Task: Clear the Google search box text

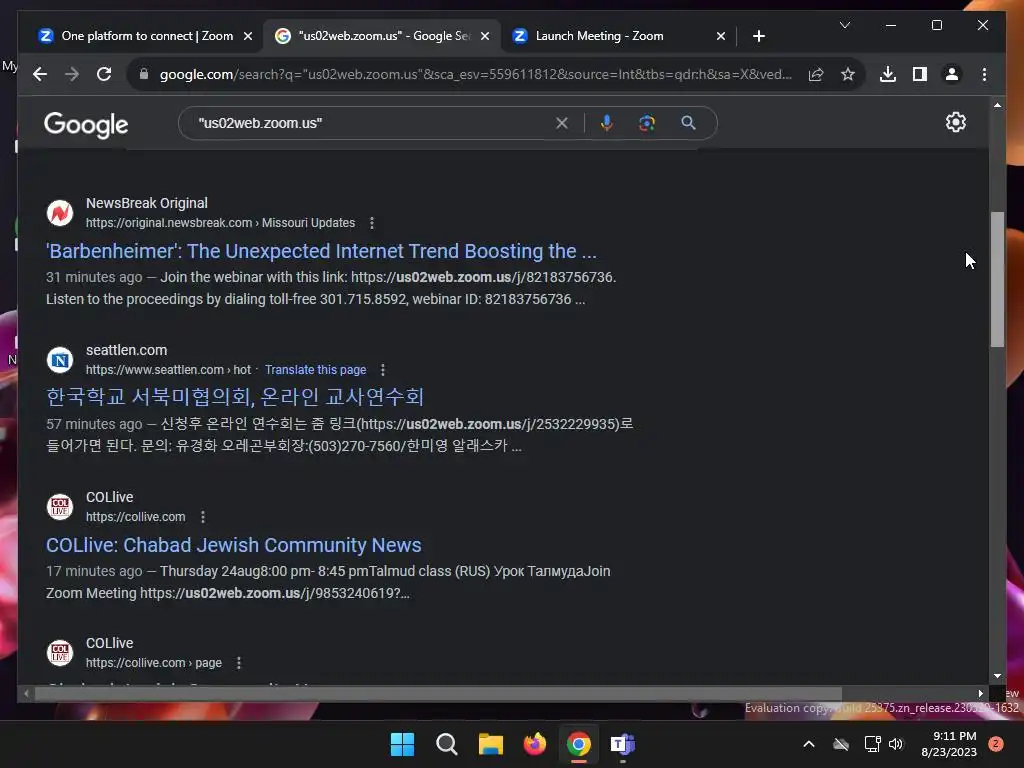Action: tap(562, 123)
